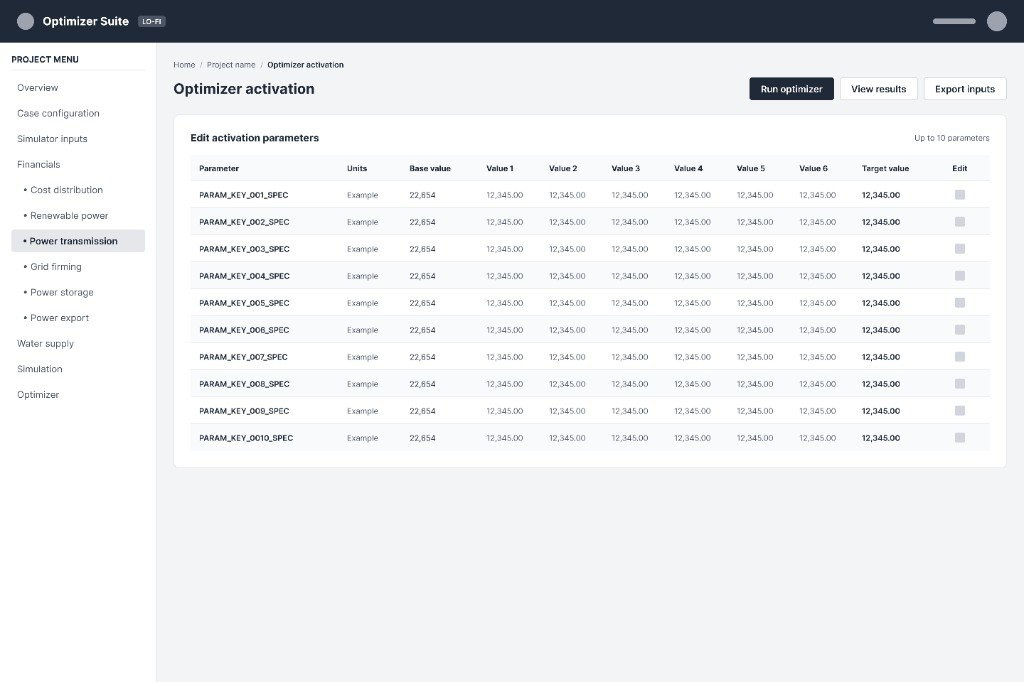
Task: Enable editing for PARAM_KEY_007_SPEC row
Action: click(959, 357)
